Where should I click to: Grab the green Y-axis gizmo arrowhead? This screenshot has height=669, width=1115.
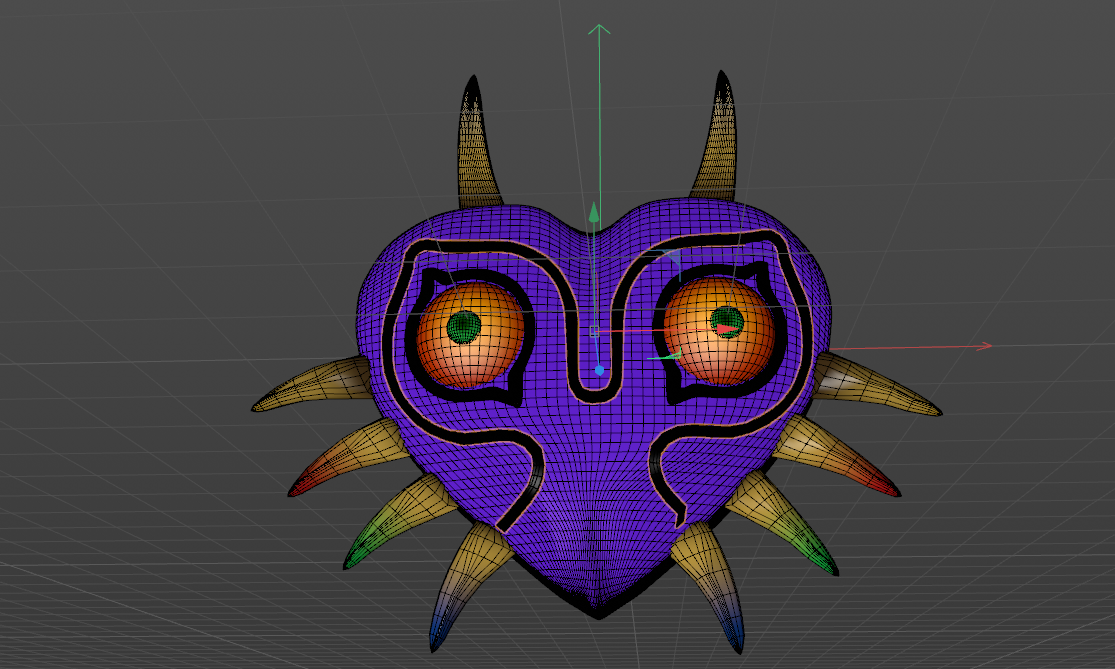(x=594, y=212)
